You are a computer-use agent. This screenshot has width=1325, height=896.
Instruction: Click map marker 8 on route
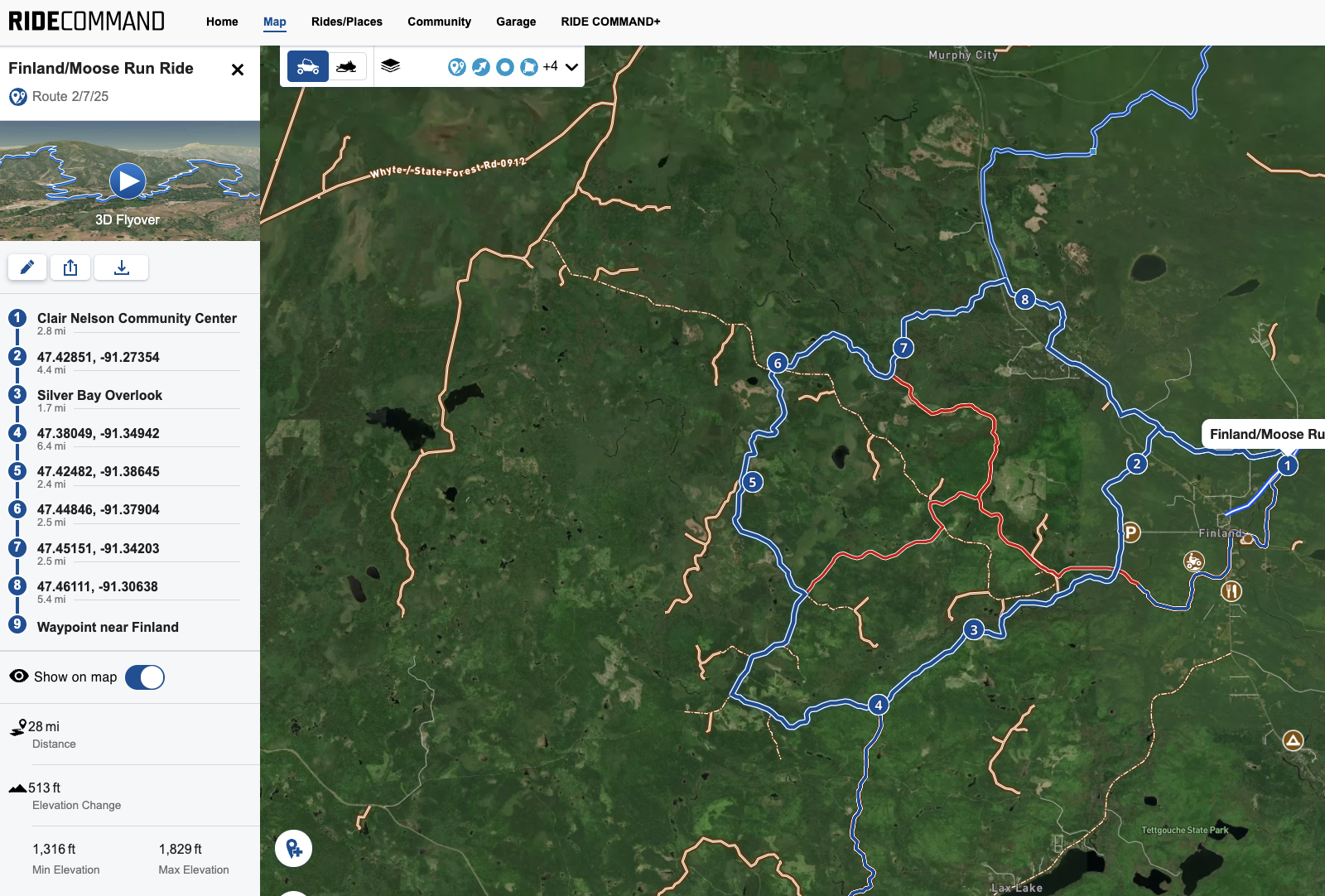pyautogui.click(x=1025, y=299)
